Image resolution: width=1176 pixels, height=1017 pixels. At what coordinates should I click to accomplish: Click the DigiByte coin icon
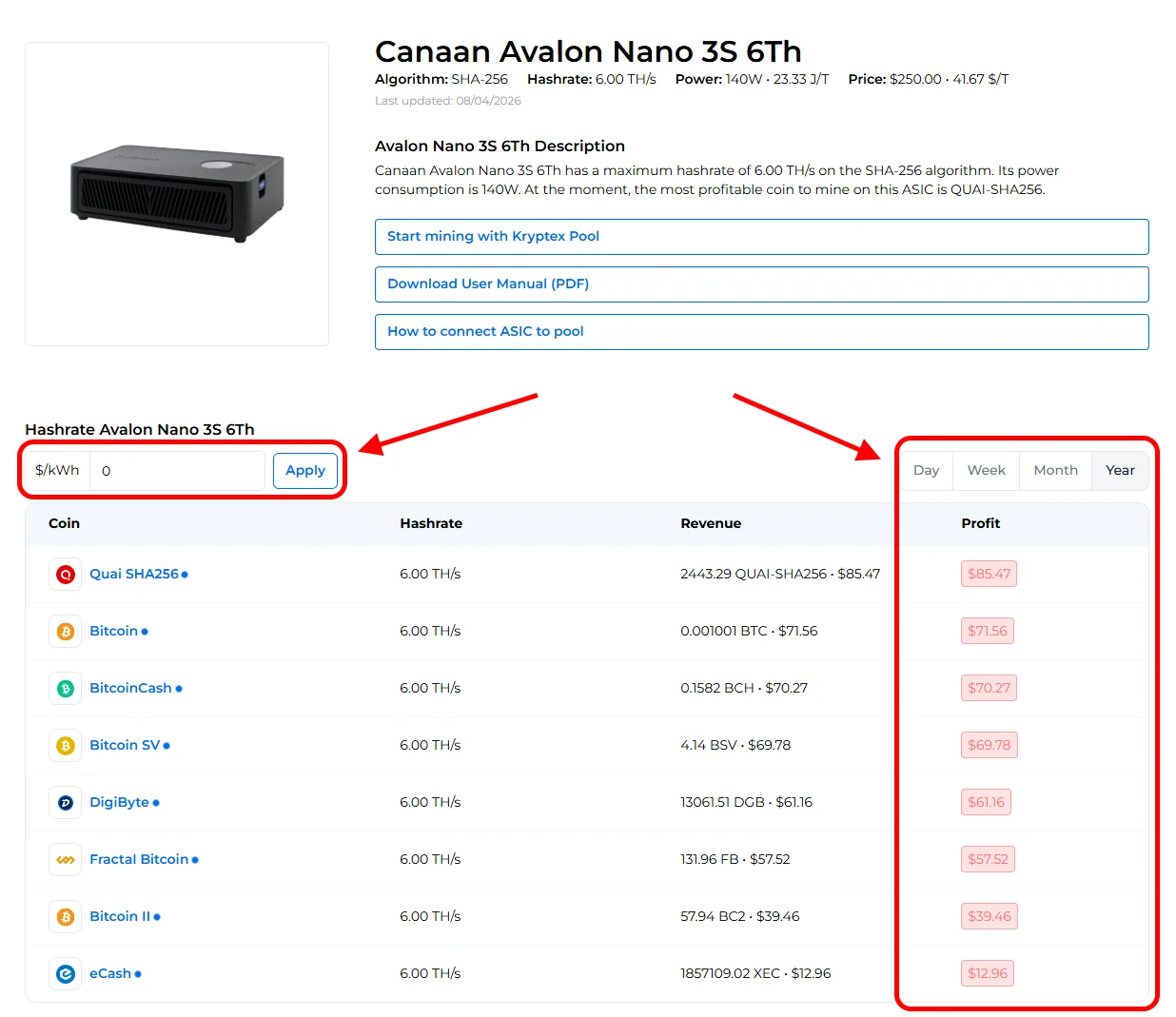65,803
